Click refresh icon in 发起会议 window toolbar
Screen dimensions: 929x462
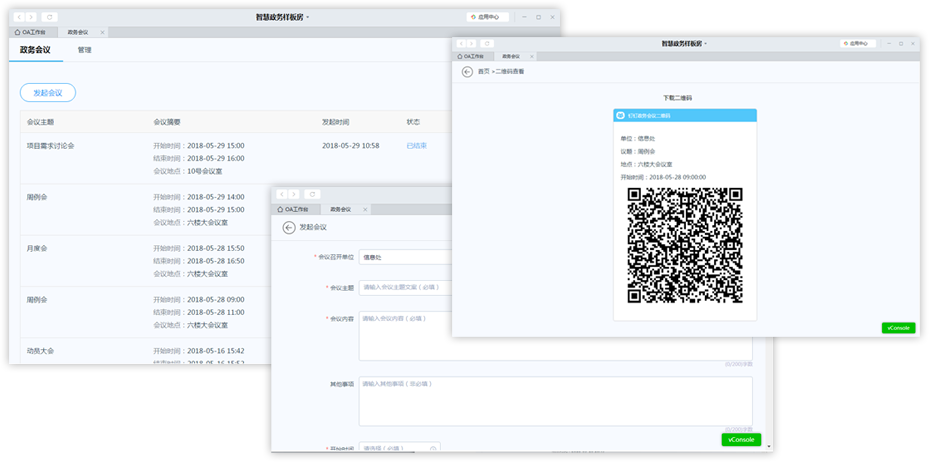point(312,194)
